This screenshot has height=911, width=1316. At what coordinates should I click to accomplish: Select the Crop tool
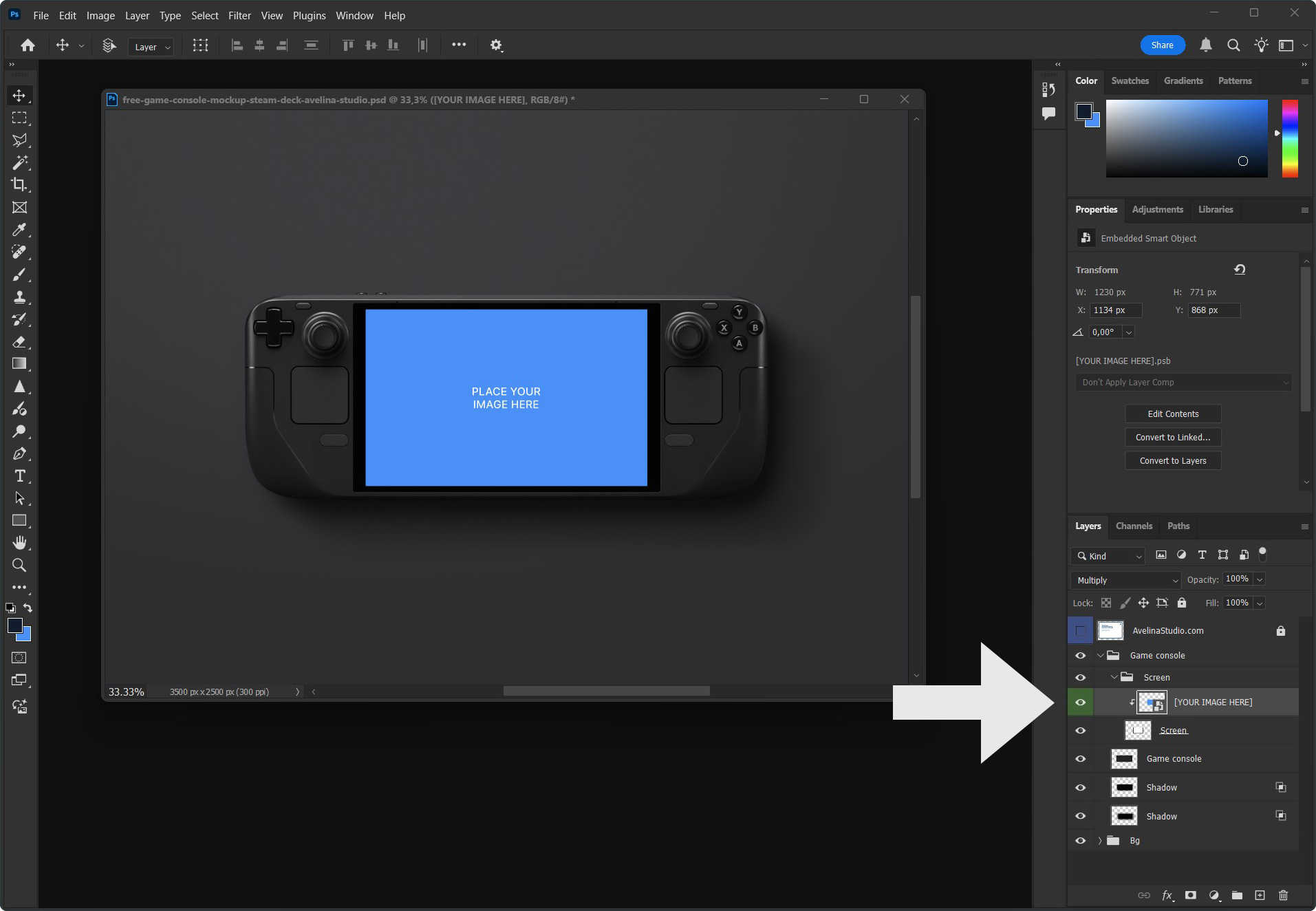click(19, 185)
